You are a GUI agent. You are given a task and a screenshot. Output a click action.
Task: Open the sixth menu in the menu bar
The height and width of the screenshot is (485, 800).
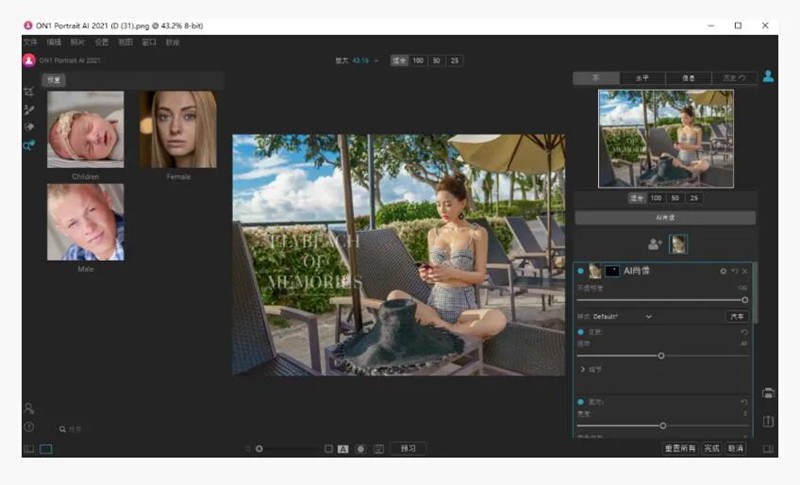pos(149,42)
